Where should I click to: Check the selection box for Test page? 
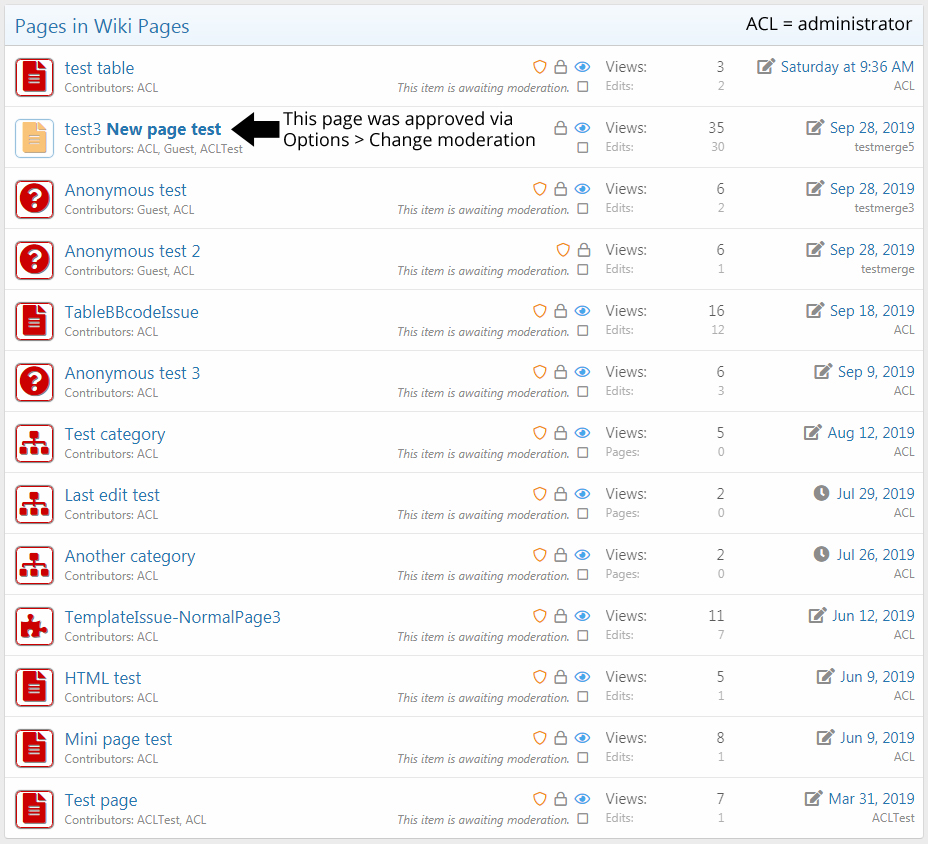click(583, 819)
